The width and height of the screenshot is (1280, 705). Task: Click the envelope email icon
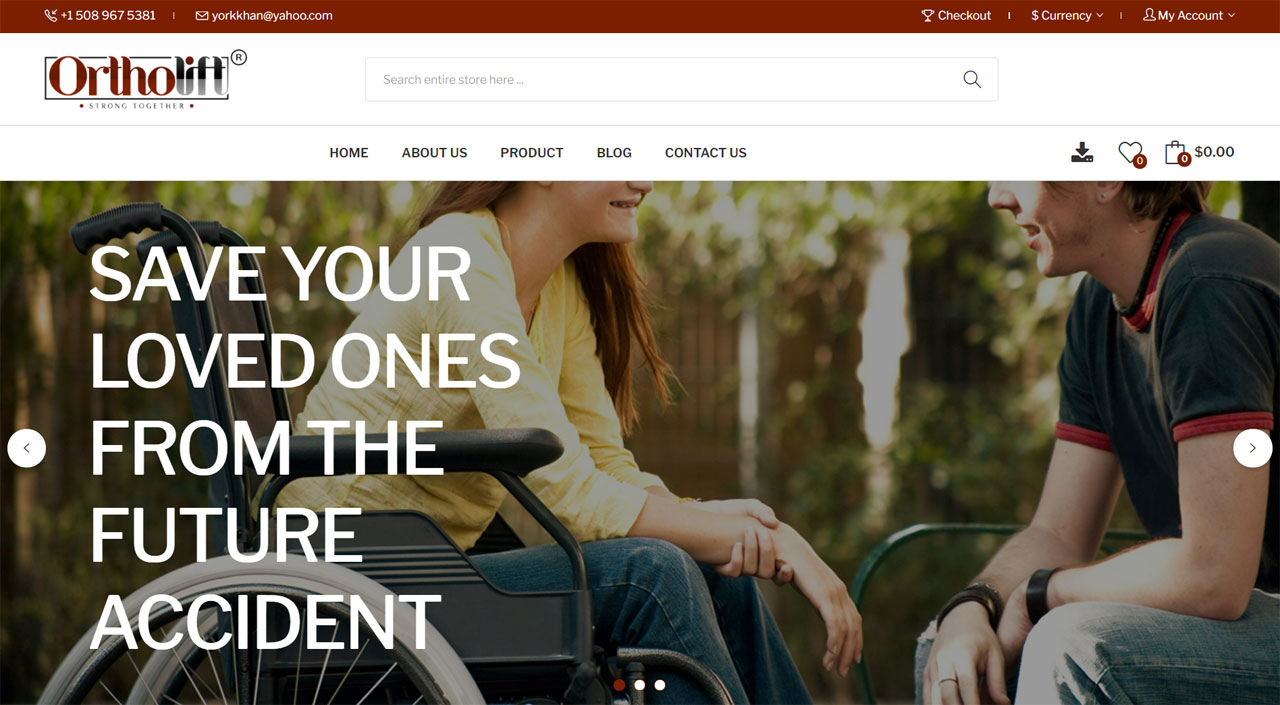point(202,16)
